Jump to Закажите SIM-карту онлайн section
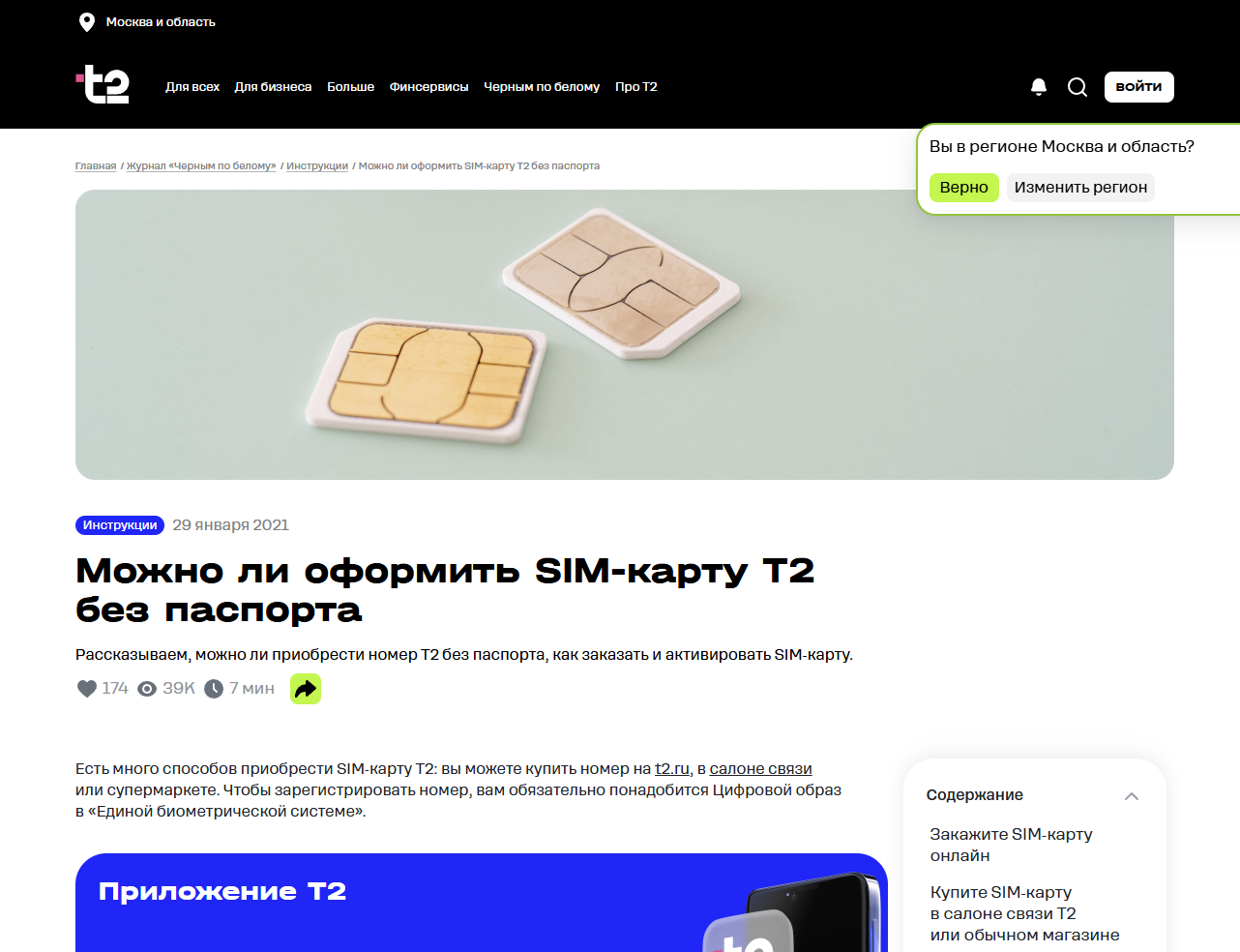 tap(1011, 845)
